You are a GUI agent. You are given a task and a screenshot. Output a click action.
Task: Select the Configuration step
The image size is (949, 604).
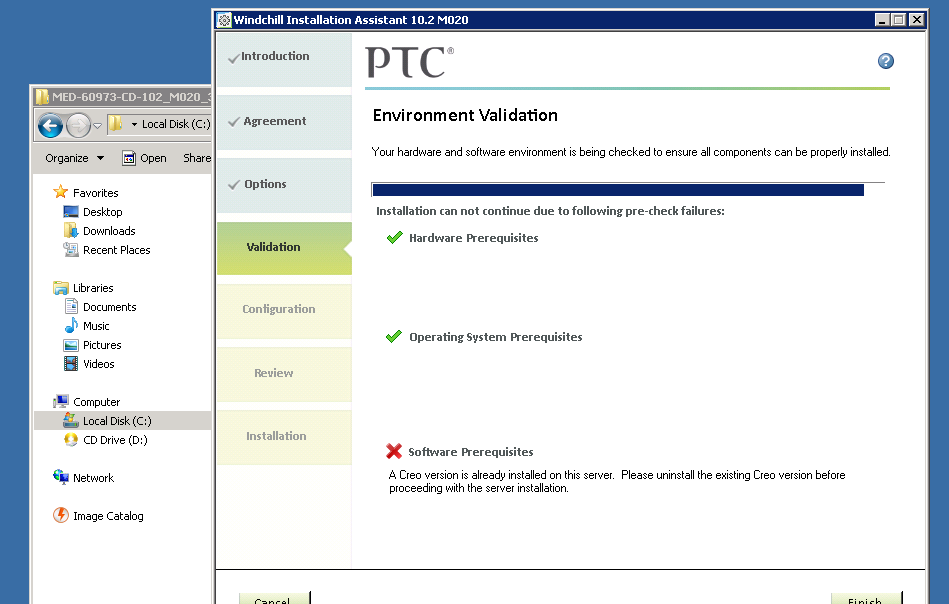[x=284, y=311]
